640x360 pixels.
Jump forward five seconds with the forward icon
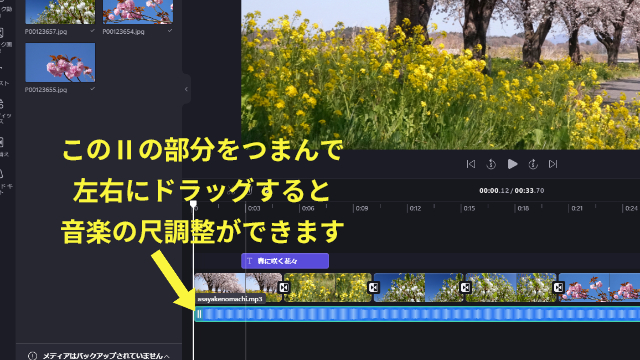pos(533,164)
